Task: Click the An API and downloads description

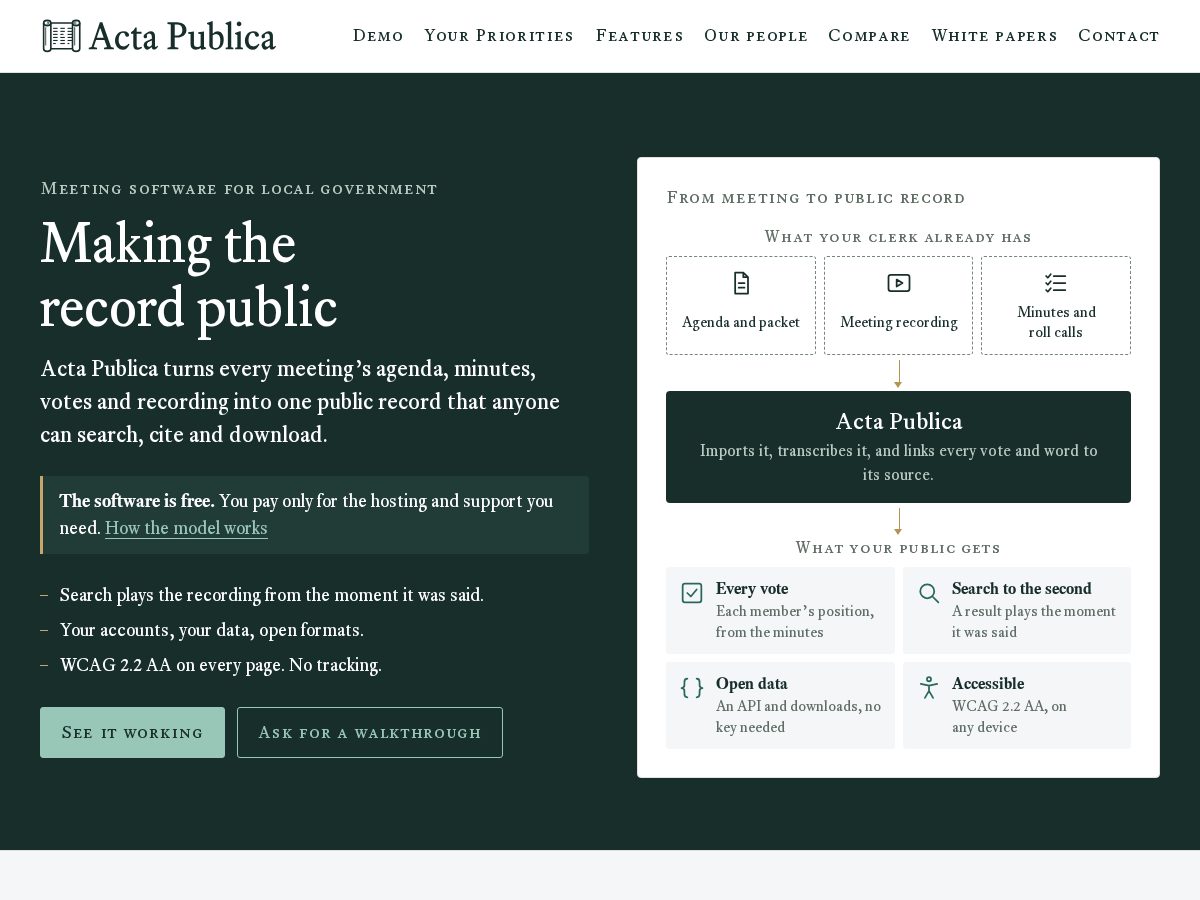Action: [798, 717]
